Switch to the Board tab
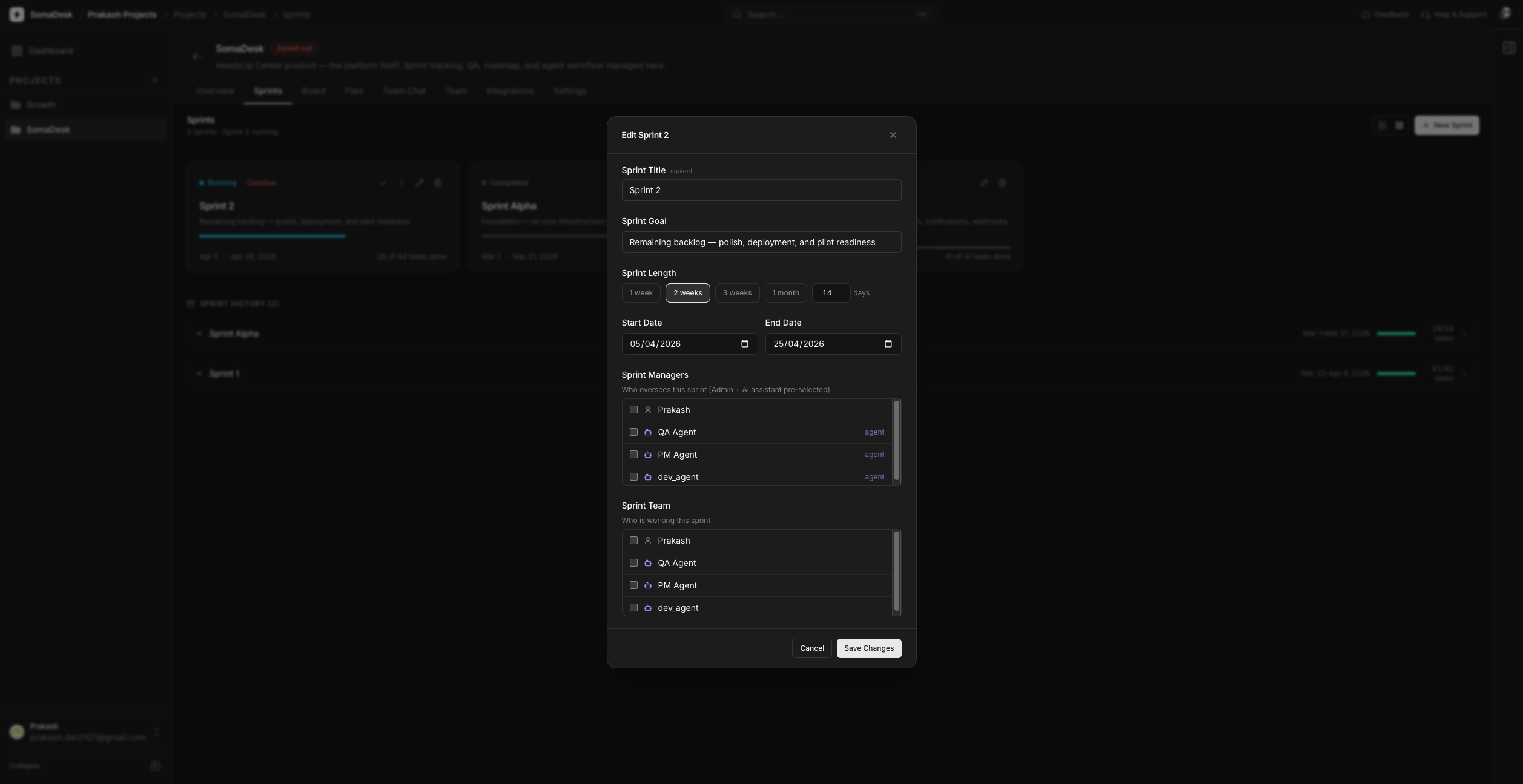Image resolution: width=1523 pixels, height=784 pixels. click(313, 91)
